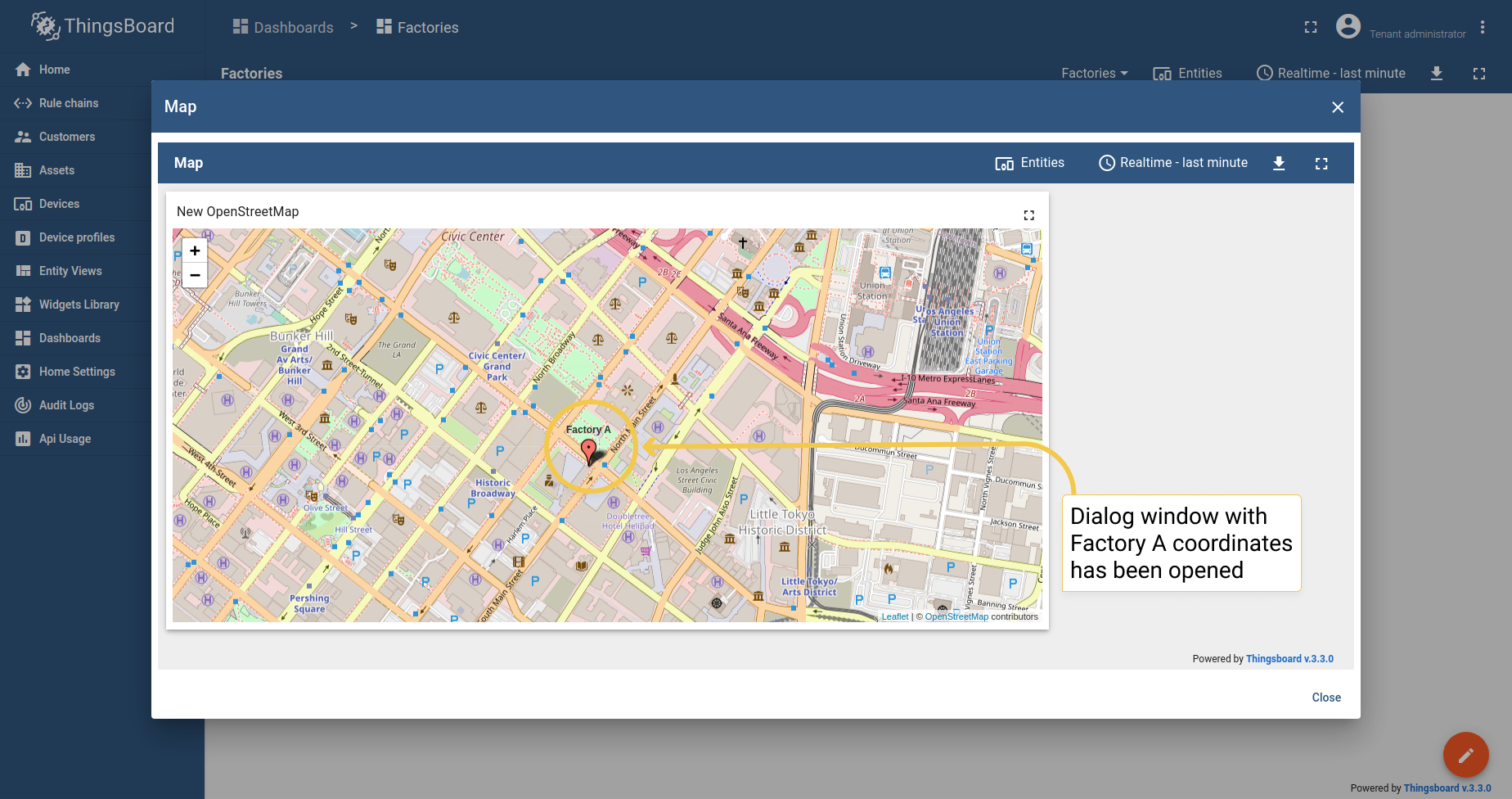
Task: Close the Map dialog with X
Action: 1338,107
